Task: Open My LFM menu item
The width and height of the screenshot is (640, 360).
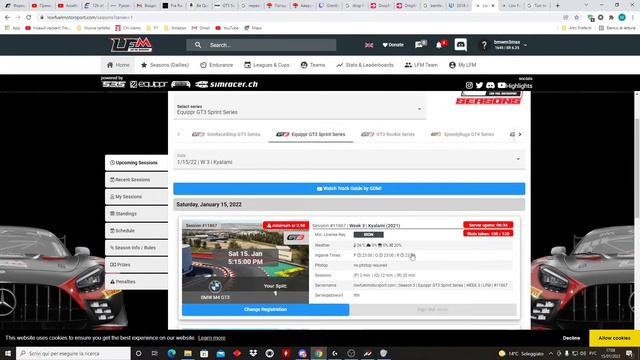Action: click(x=462, y=65)
